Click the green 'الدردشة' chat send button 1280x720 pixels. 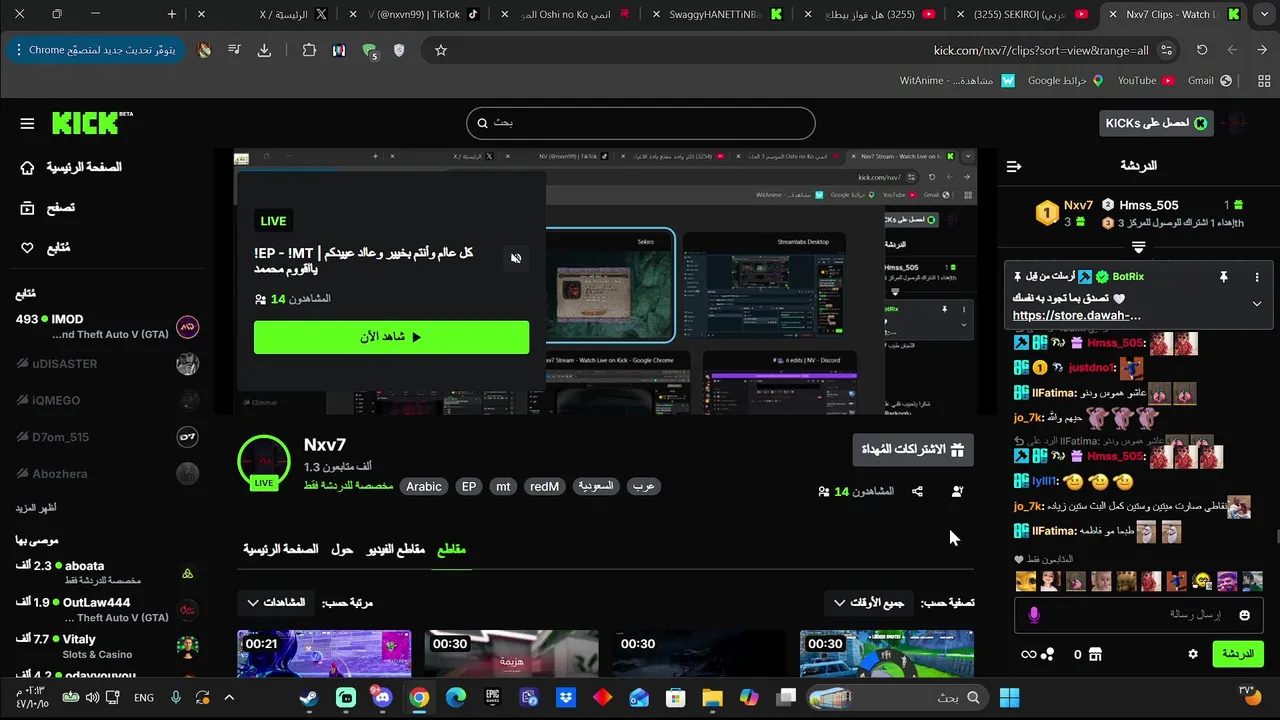pos(1238,654)
